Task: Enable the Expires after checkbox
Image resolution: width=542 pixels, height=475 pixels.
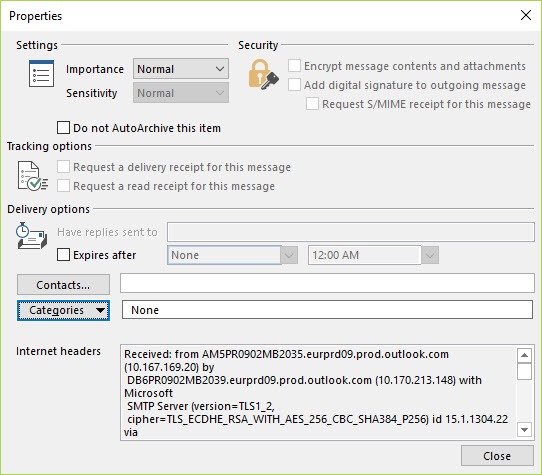Action: pos(63,255)
